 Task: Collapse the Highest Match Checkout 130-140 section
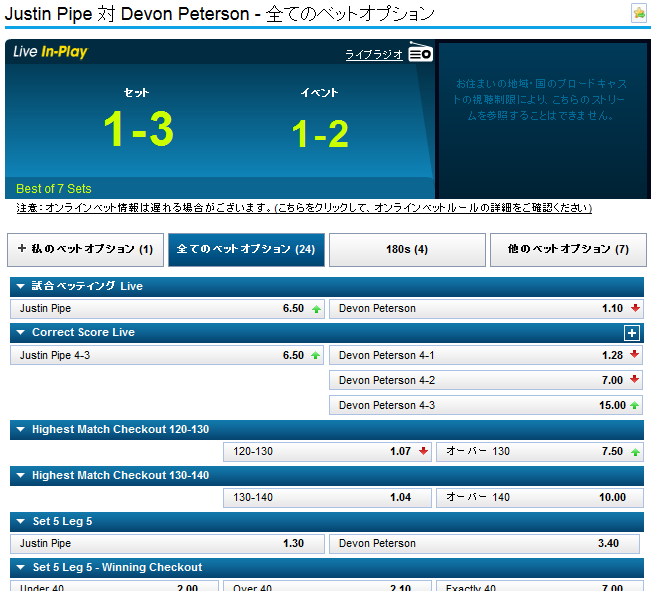pyautogui.click(x=20, y=475)
